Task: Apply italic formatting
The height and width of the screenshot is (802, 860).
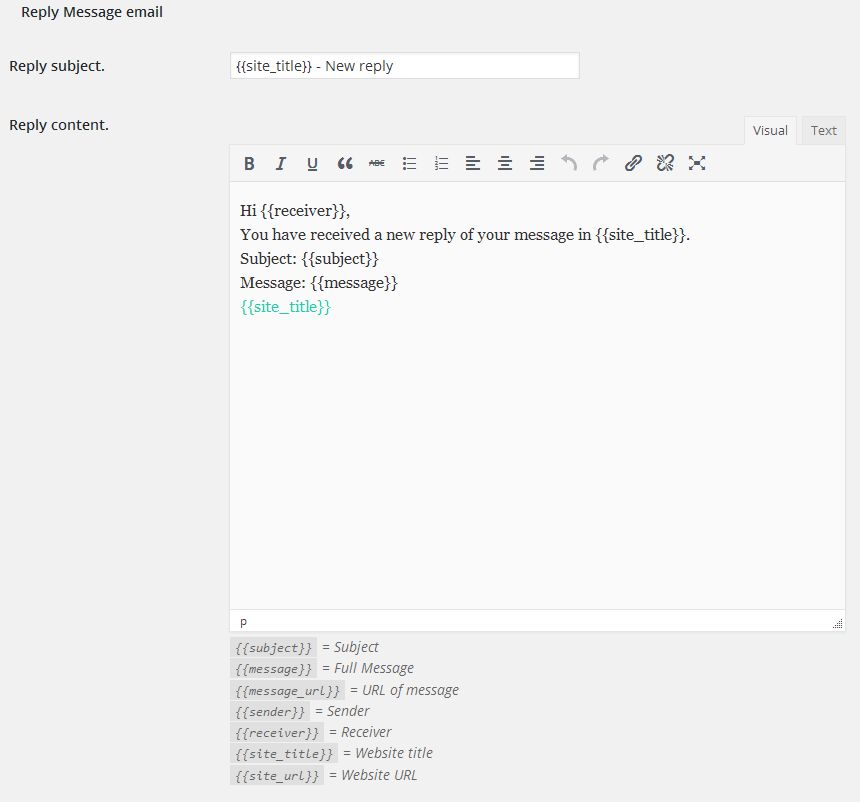Action: click(x=281, y=164)
